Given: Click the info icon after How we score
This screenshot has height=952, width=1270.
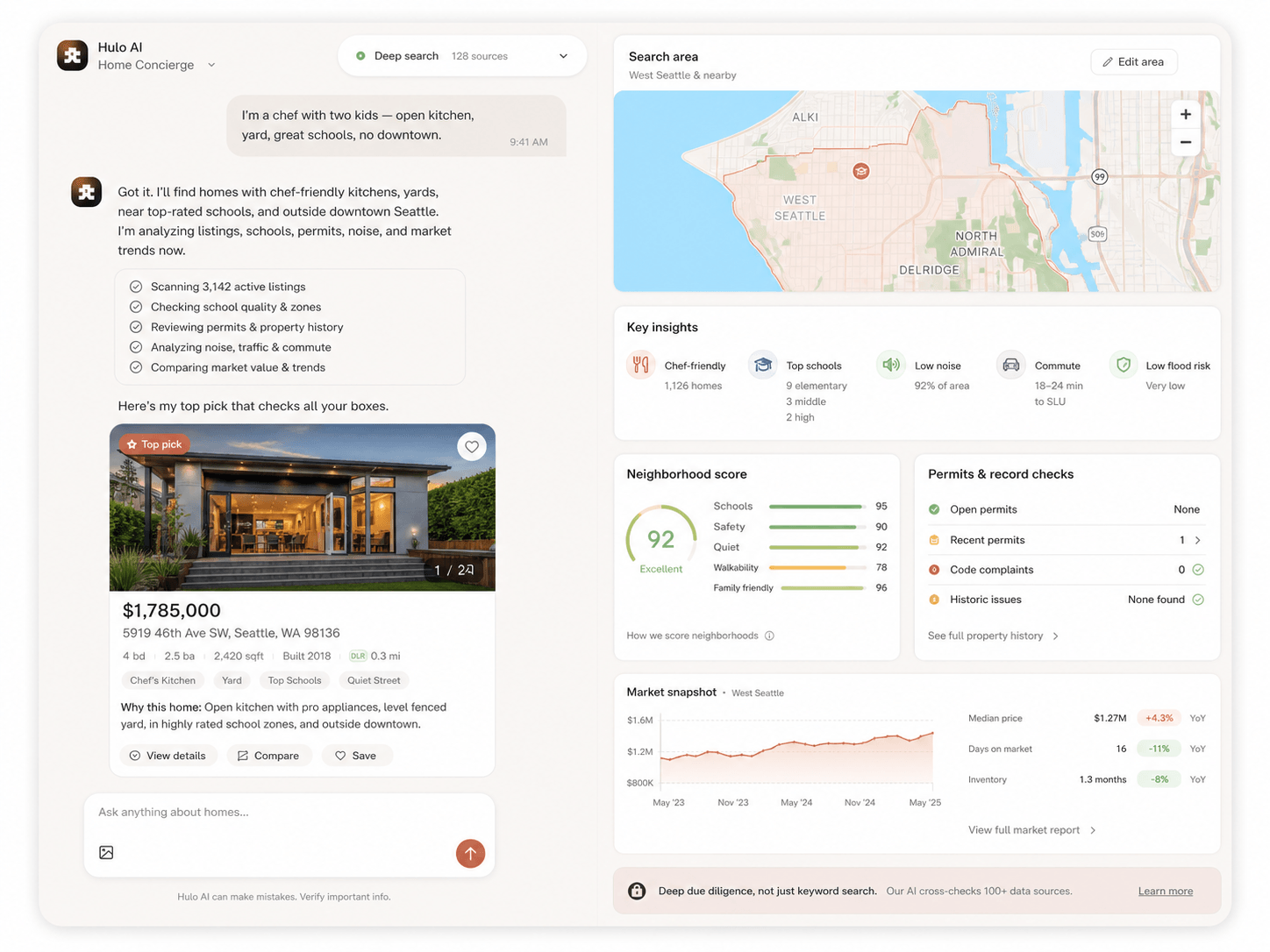Looking at the screenshot, I should point(769,636).
